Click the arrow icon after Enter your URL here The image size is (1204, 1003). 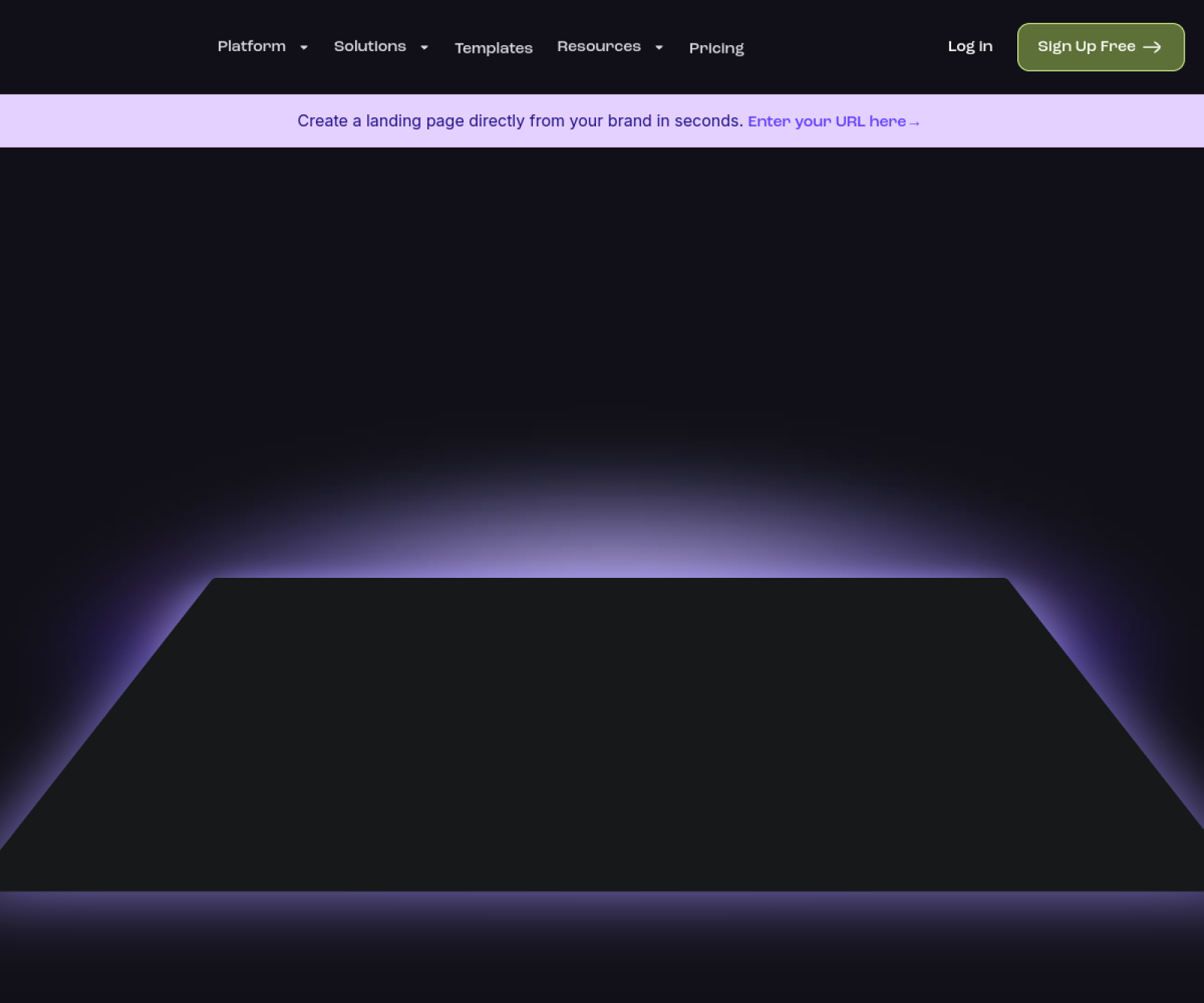[x=915, y=122]
